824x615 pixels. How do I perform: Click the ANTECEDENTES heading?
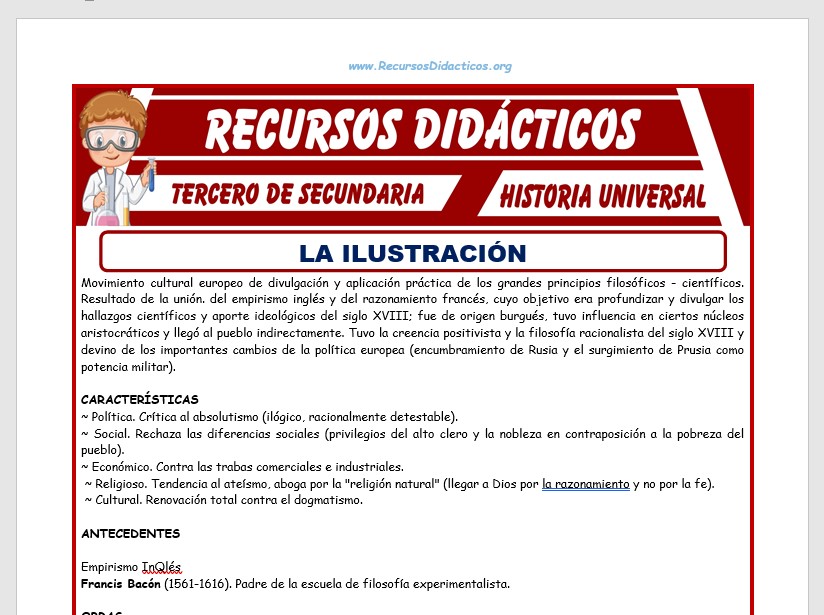point(130,534)
